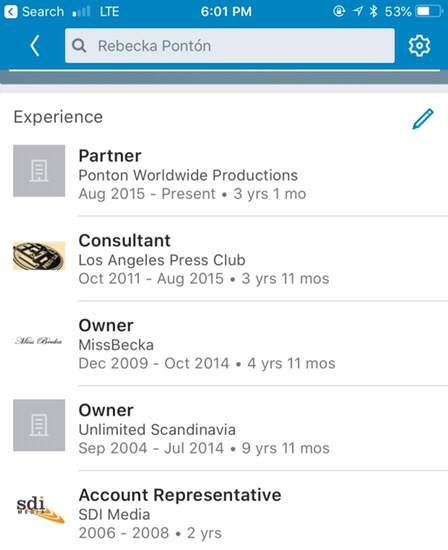Tap the back arrow chevron

pyautogui.click(x=34, y=46)
